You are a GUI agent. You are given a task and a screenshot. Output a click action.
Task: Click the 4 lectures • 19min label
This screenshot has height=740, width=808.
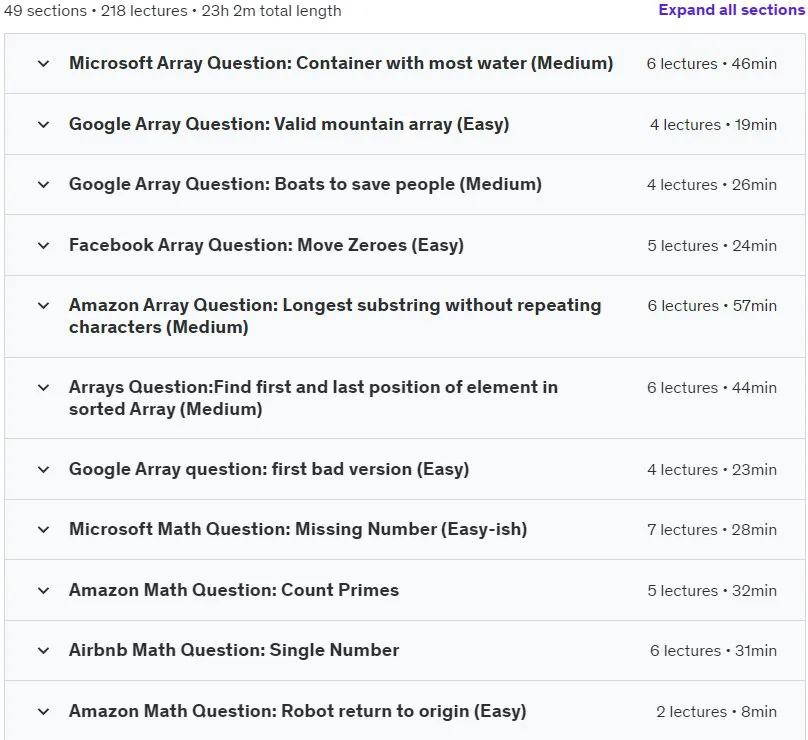[x=713, y=124]
